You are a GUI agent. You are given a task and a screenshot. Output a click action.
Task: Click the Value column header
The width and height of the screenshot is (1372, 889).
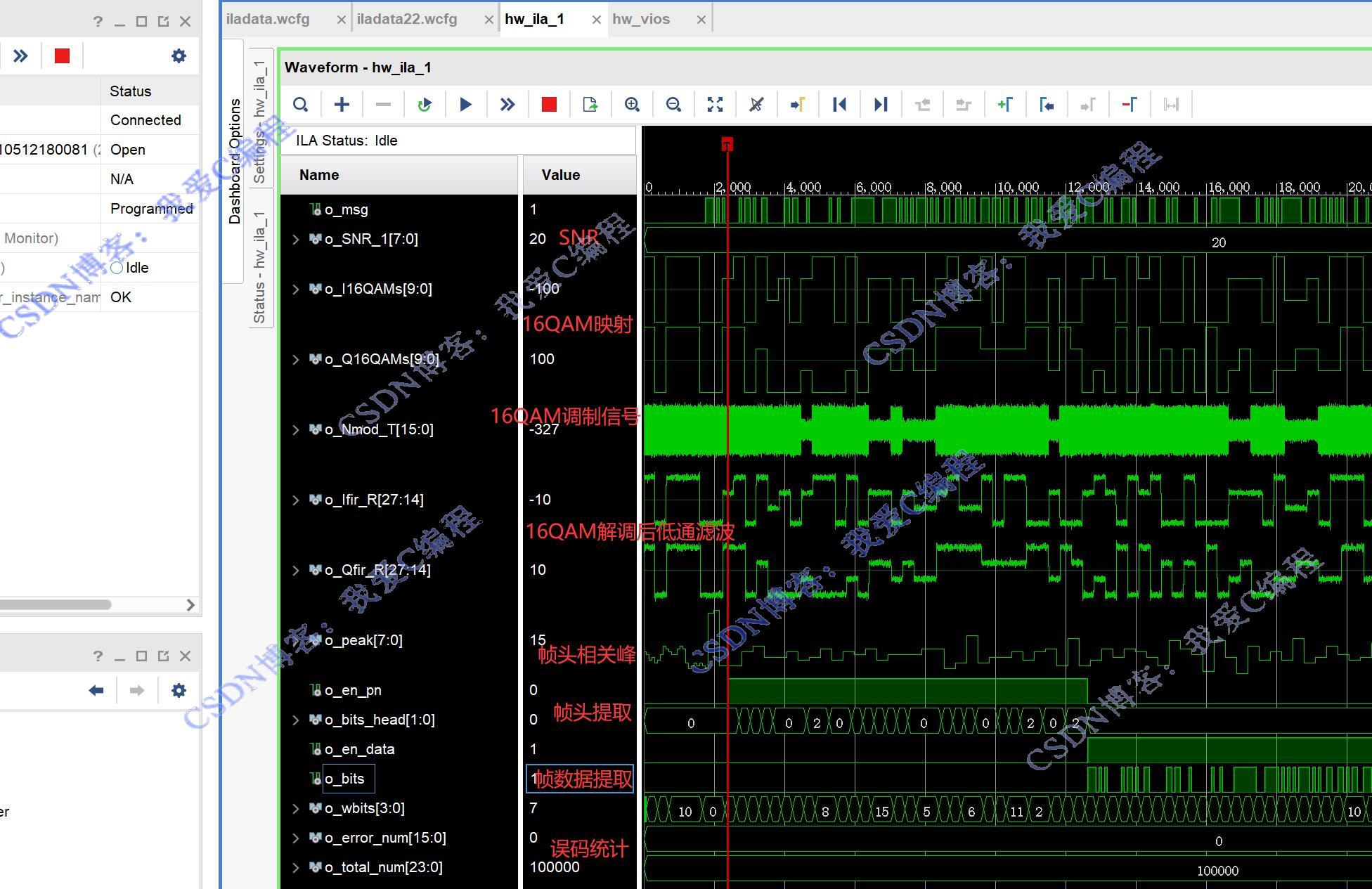[580, 175]
